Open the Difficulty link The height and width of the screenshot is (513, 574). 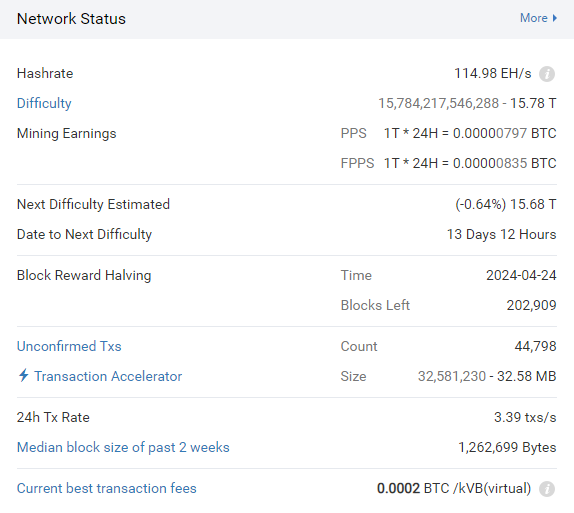click(x=44, y=104)
